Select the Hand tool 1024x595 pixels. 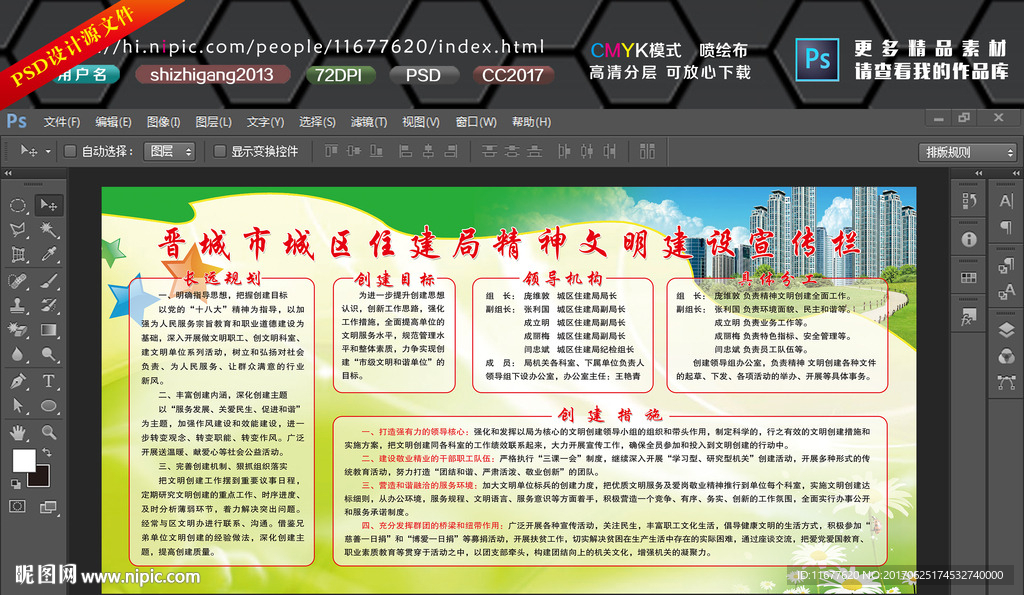click(x=18, y=432)
